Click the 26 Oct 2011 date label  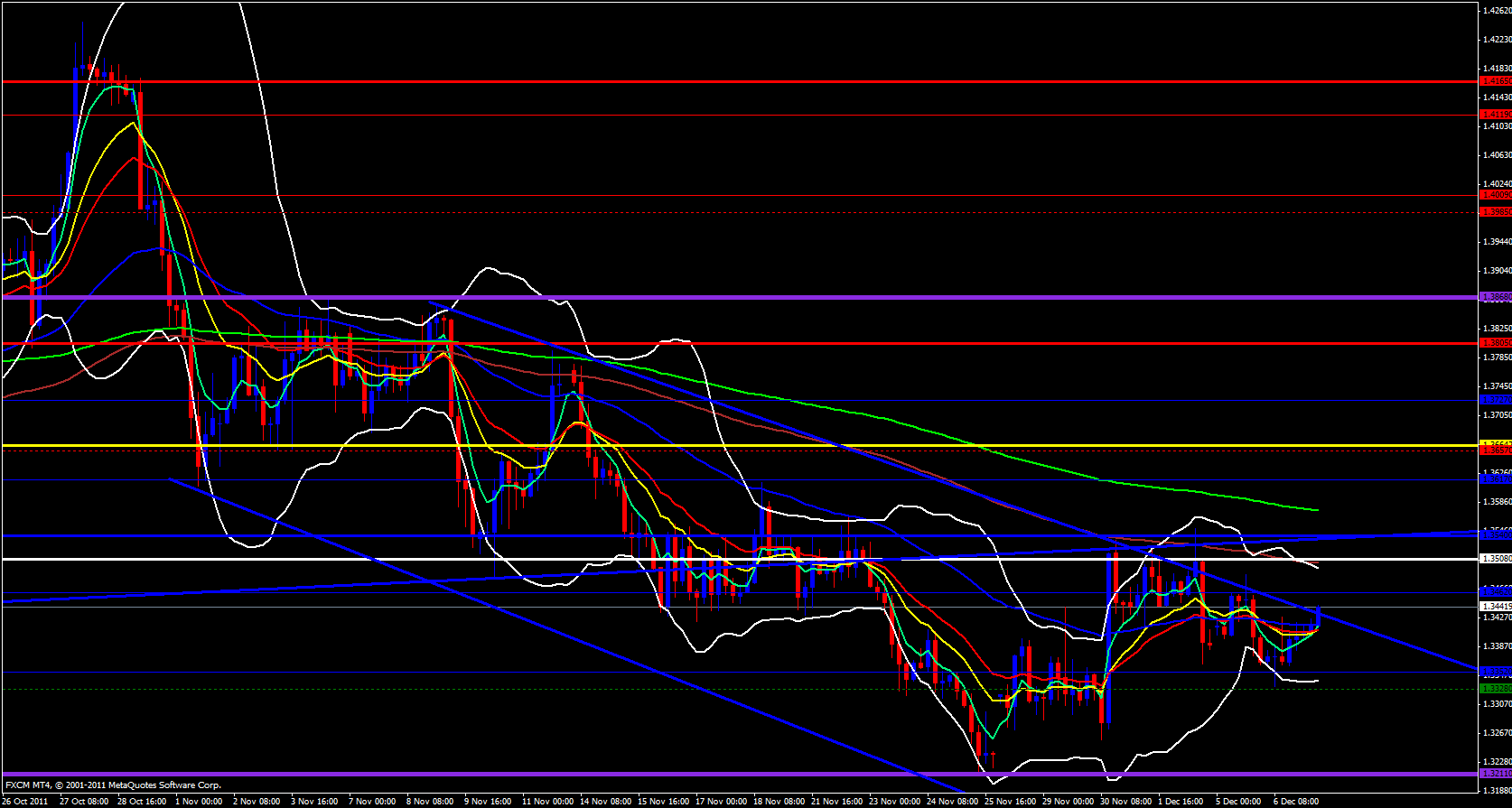click(25, 801)
